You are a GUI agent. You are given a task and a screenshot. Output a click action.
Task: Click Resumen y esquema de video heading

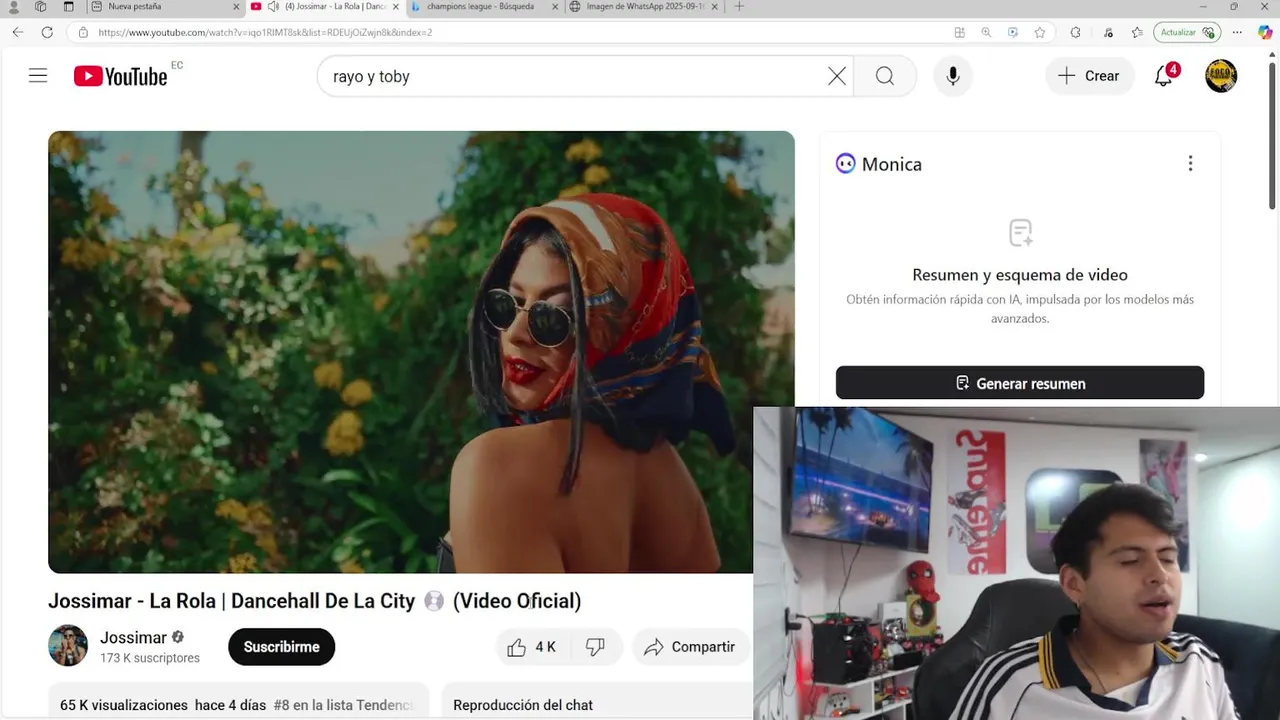(x=1020, y=275)
